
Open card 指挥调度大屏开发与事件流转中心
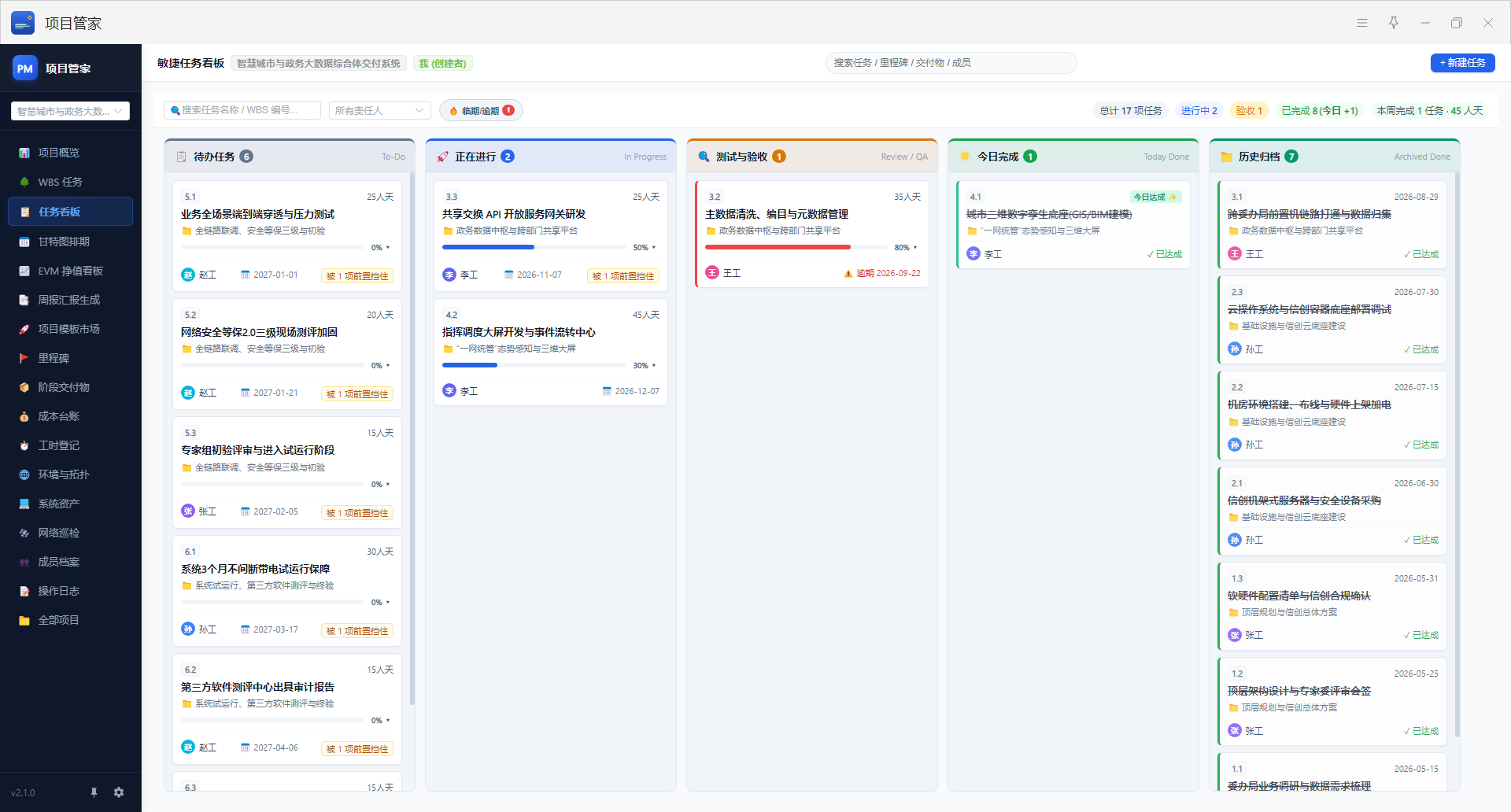(x=551, y=352)
